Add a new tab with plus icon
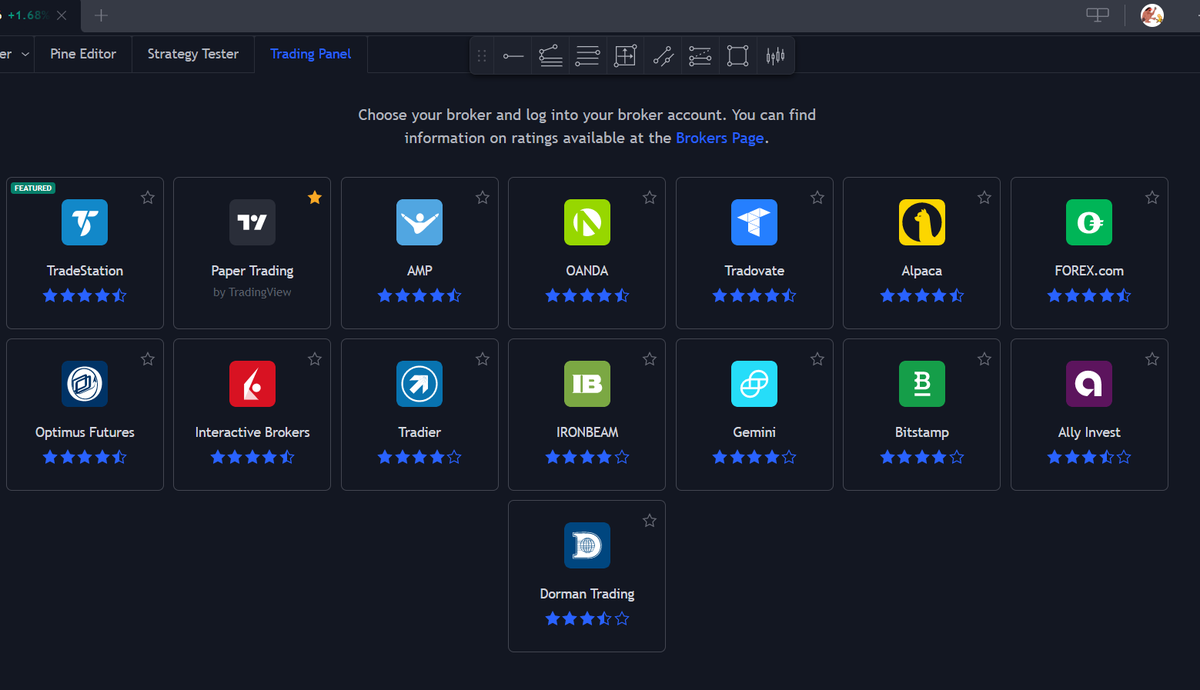Viewport: 1200px width, 690px height. pos(101,15)
